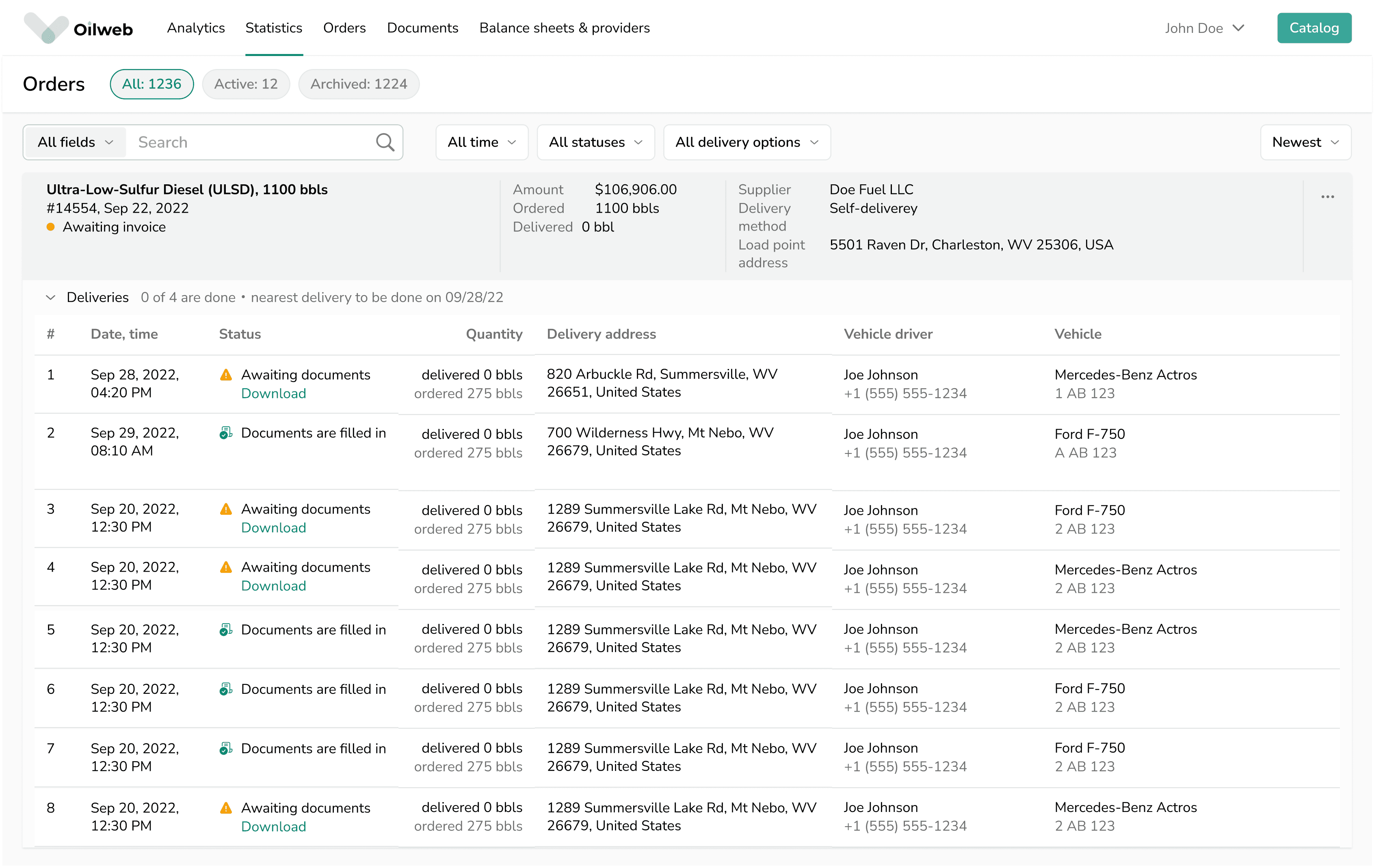Download documents for delivery 3
Screen dimensions: 1374x868
[x=273, y=527]
